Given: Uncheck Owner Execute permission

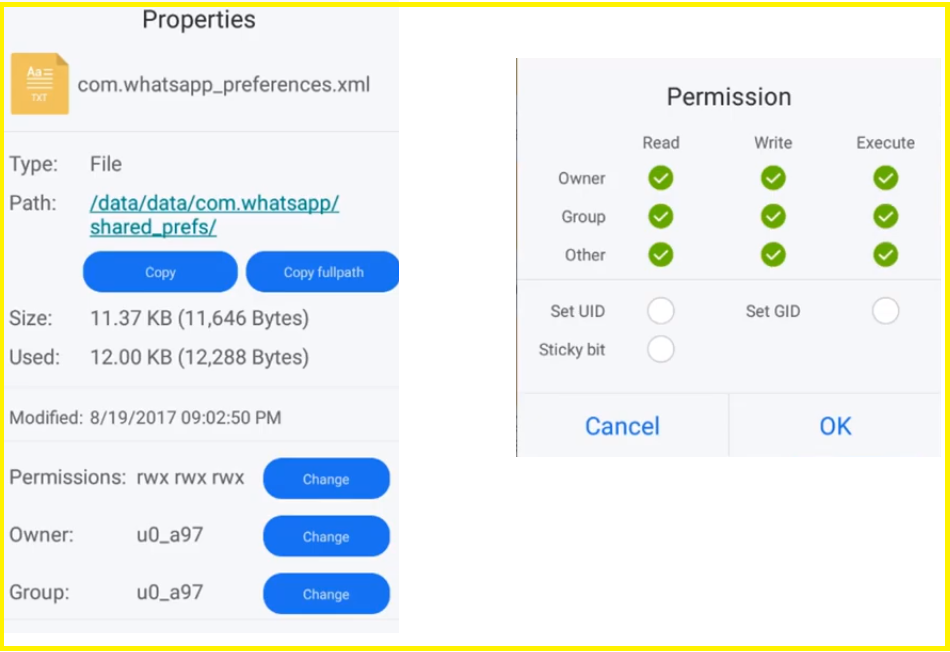Looking at the screenshot, I should [x=885, y=178].
